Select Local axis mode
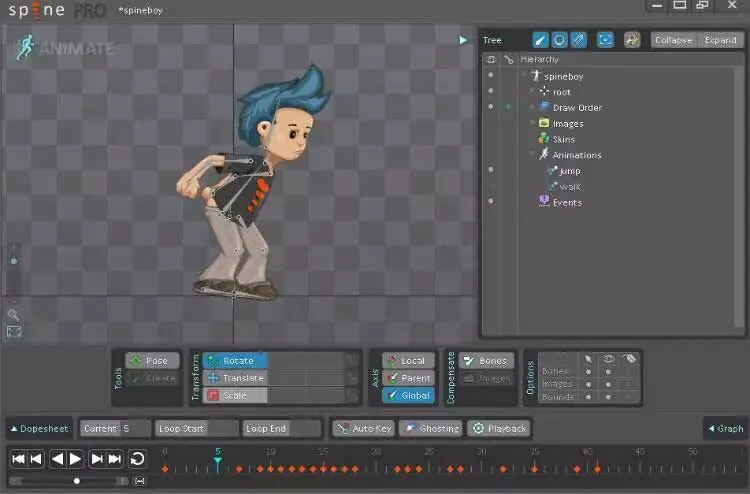The width and height of the screenshot is (750, 494). (x=408, y=360)
